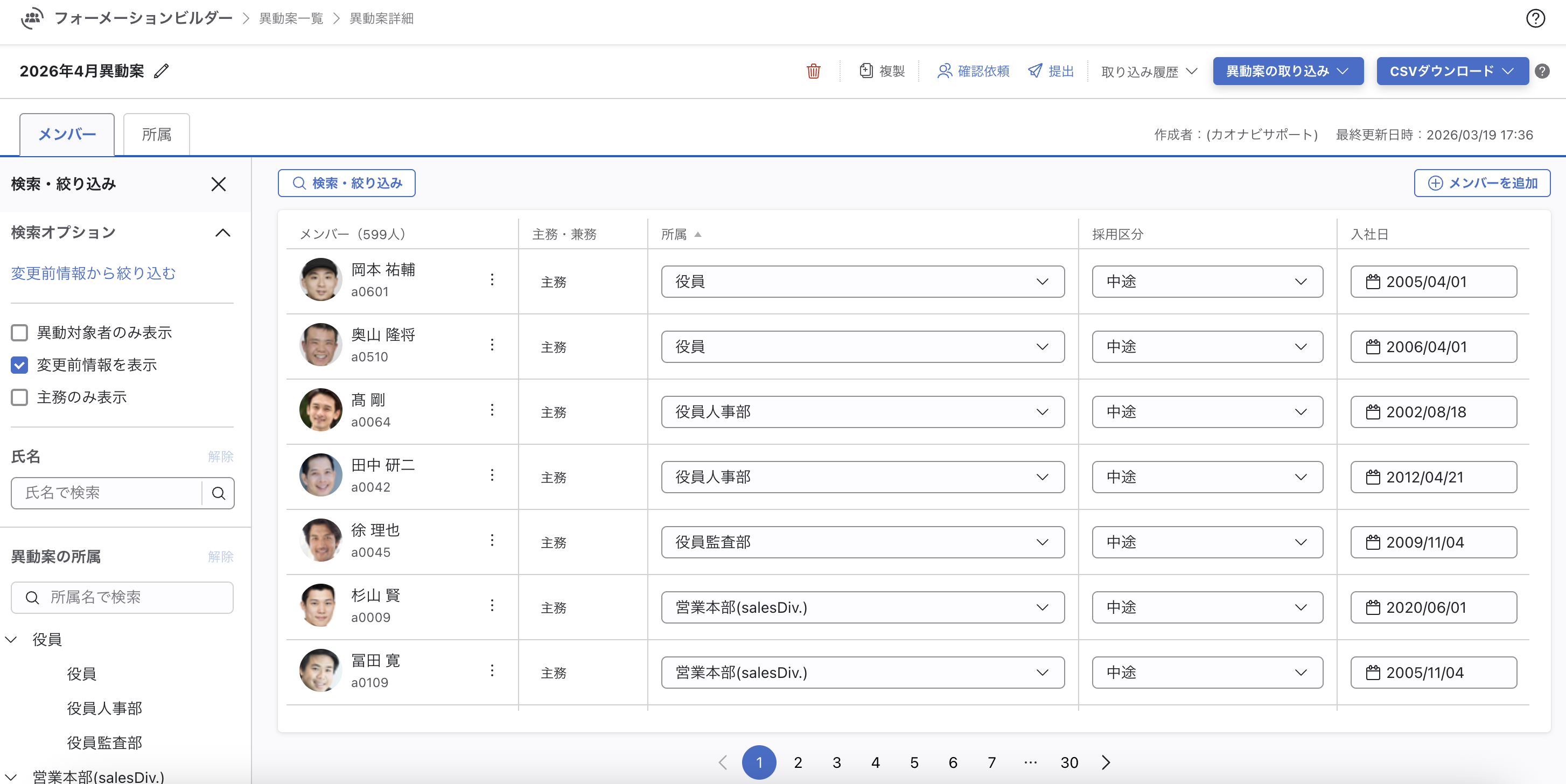Go to next page with right arrow
Viewport: 1566px width, 784px height.
coord(1106,762)
